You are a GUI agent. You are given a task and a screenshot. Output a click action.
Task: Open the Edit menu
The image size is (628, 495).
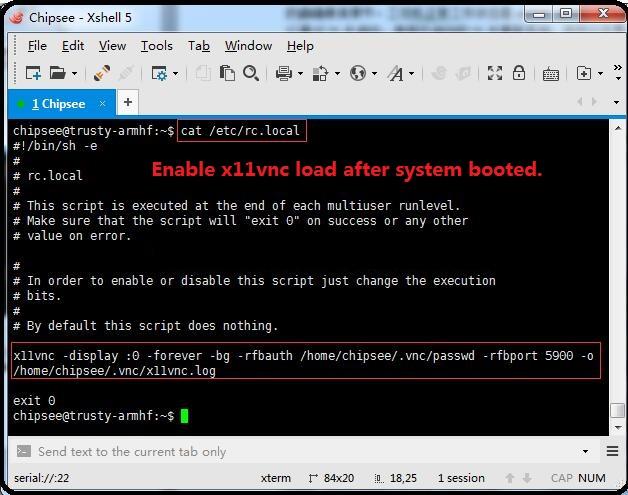click(73, 46)
